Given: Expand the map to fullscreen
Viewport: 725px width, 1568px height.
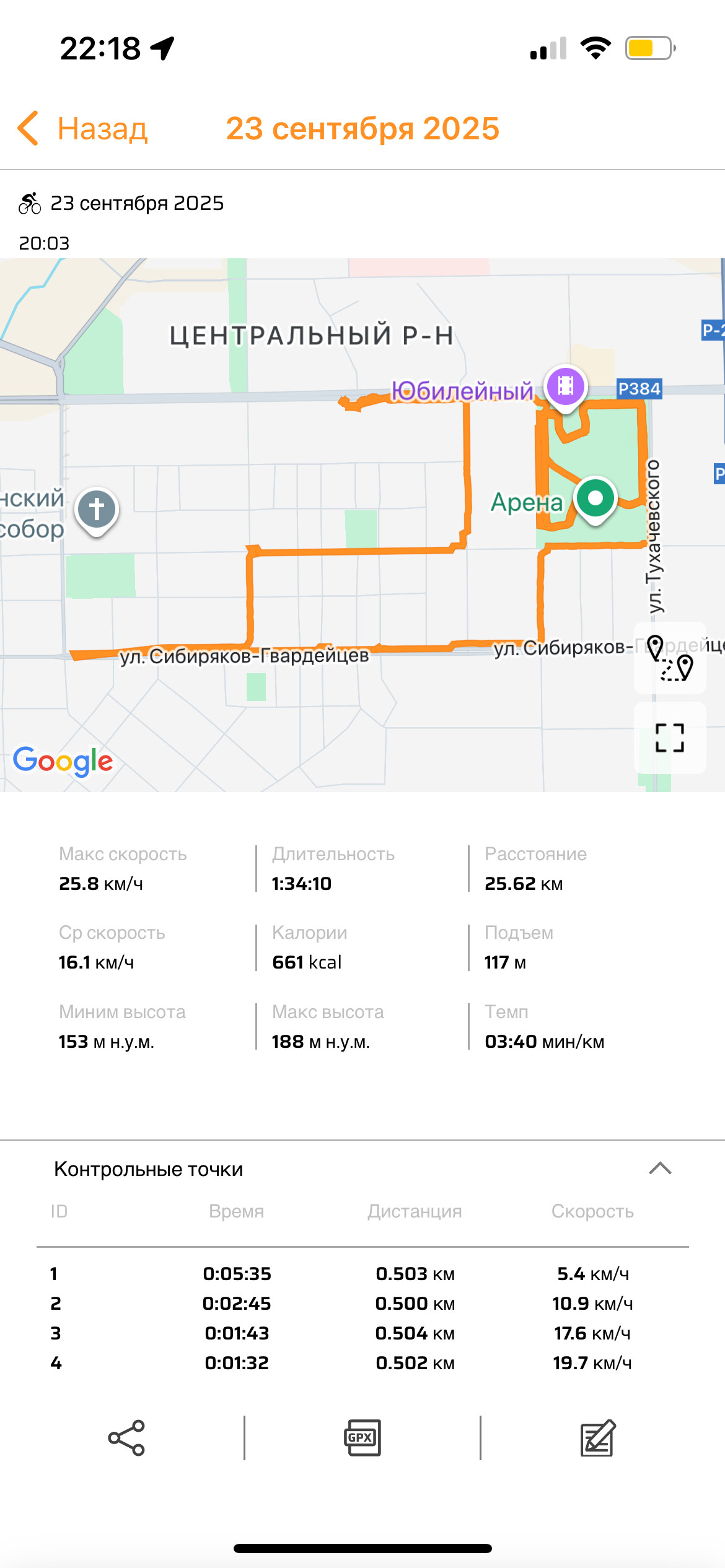Looking at the screenshot, I should (x=670, y=738).
